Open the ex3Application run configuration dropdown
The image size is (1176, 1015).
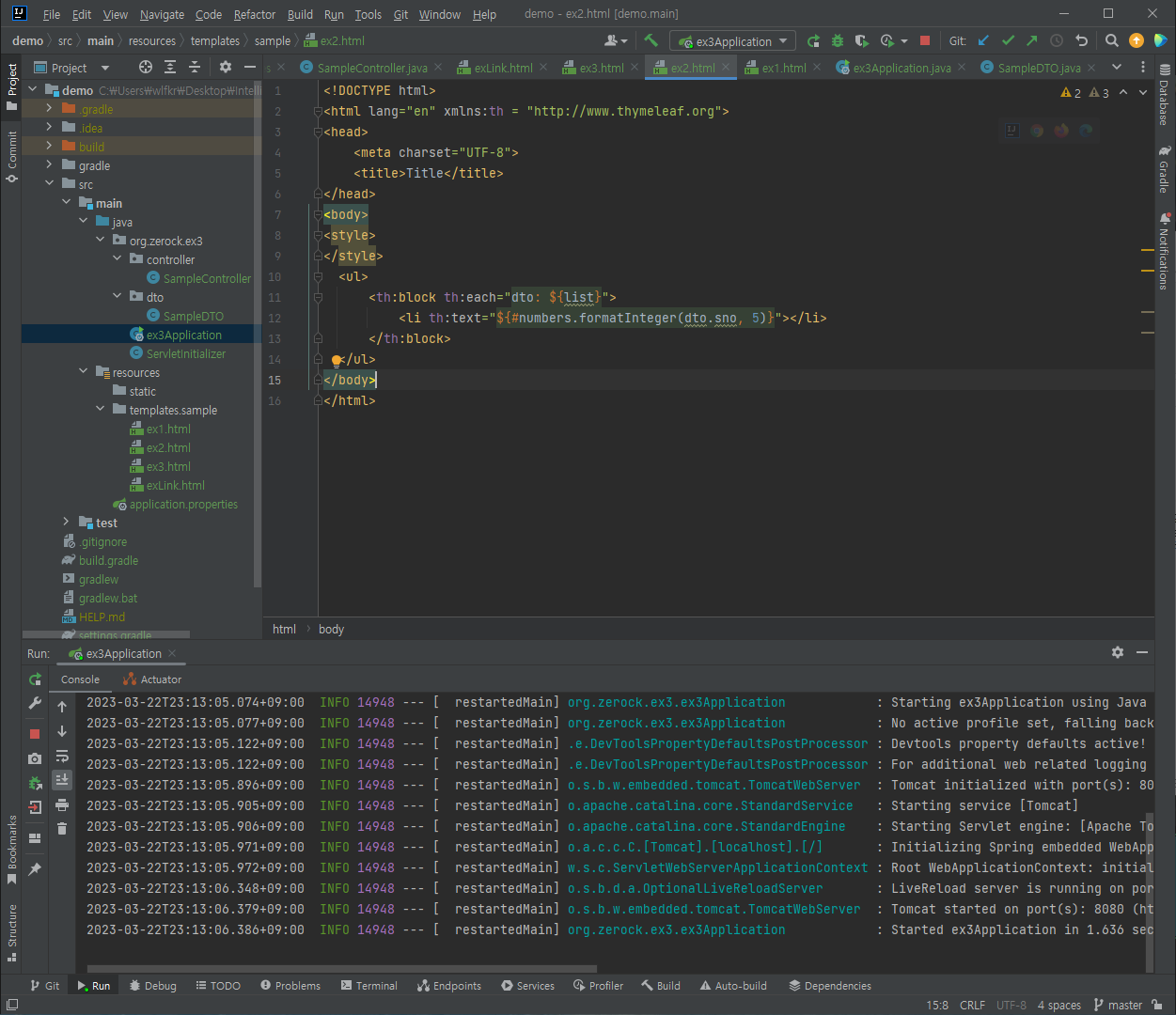[x=732, y=41]
